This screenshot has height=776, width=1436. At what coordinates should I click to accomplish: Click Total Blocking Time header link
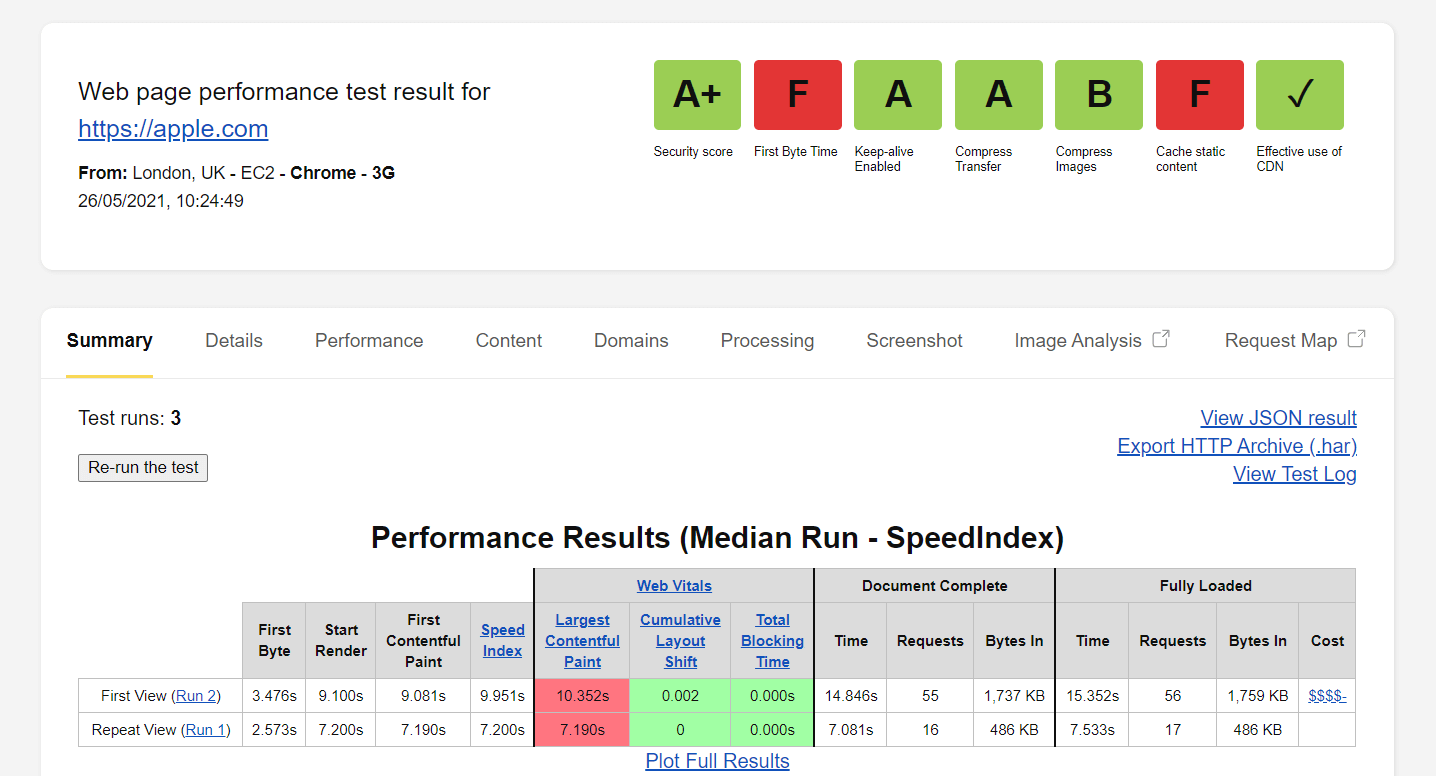[772, 640]
